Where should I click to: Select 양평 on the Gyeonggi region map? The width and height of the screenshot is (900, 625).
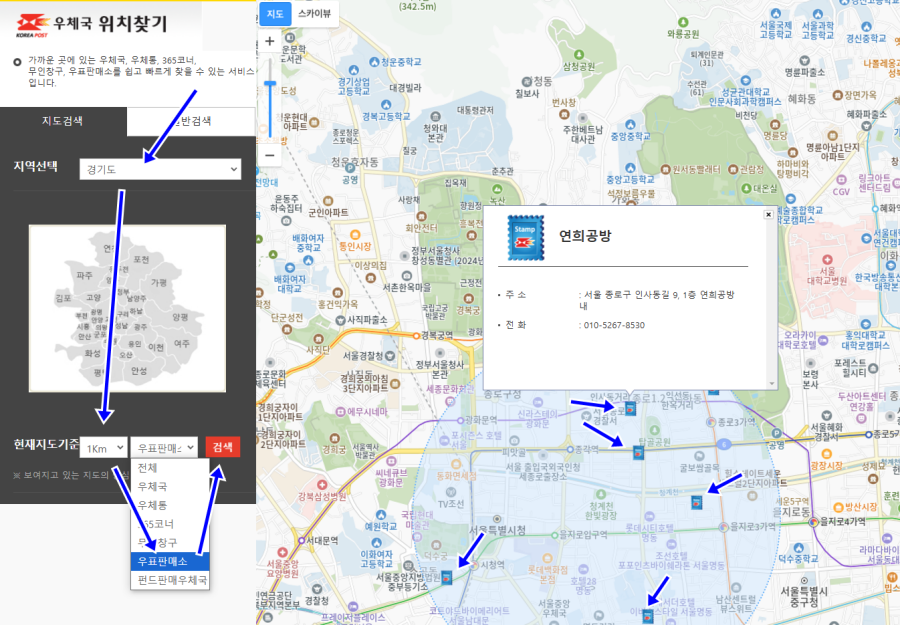180,317
